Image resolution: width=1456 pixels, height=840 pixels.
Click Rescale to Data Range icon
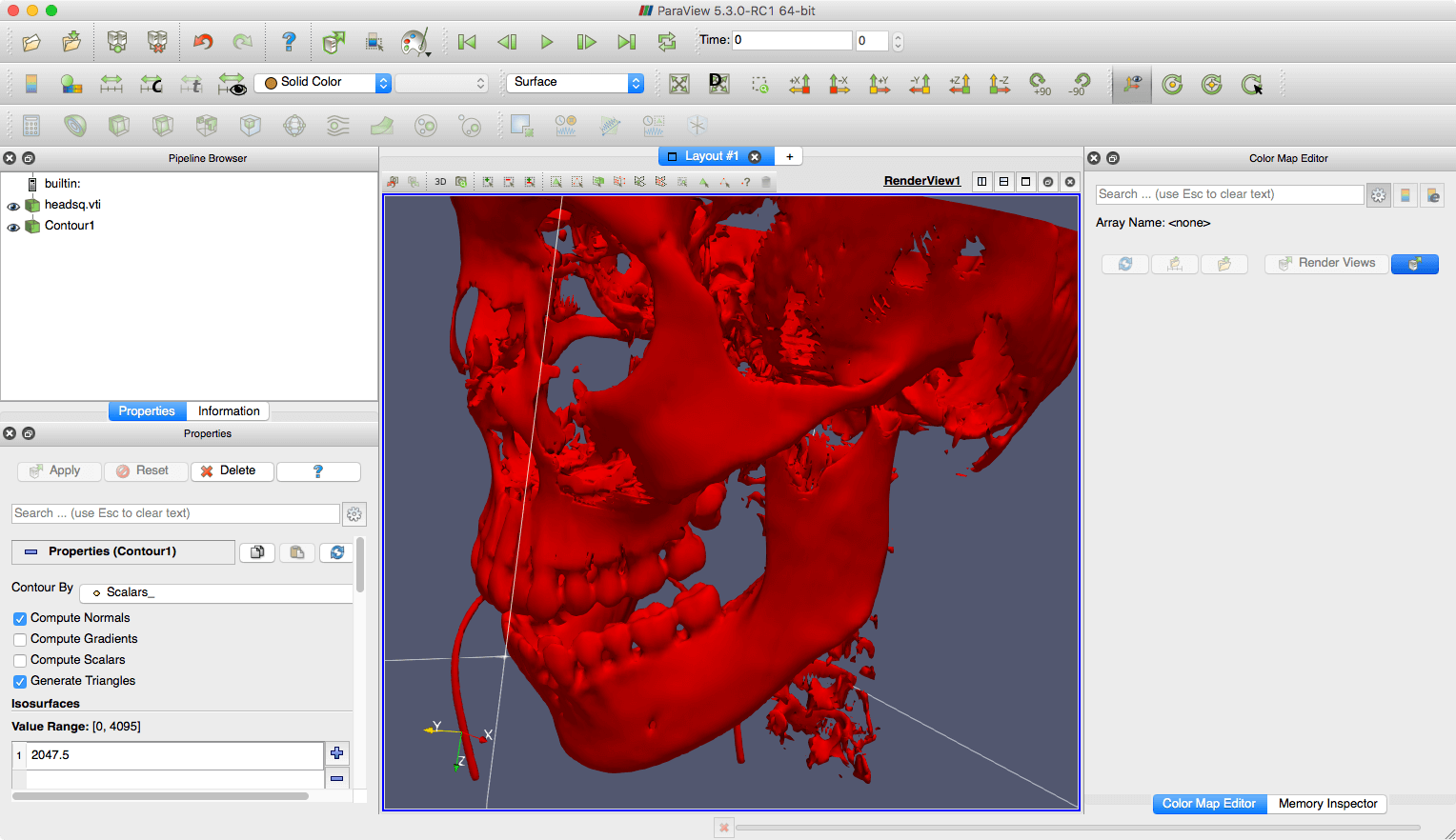point(111,84)
